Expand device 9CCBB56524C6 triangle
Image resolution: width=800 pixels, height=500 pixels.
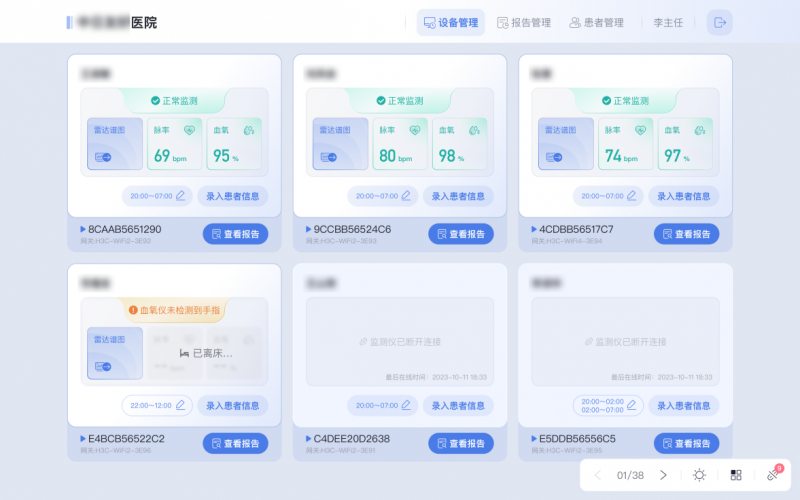[x=308, y=229]
